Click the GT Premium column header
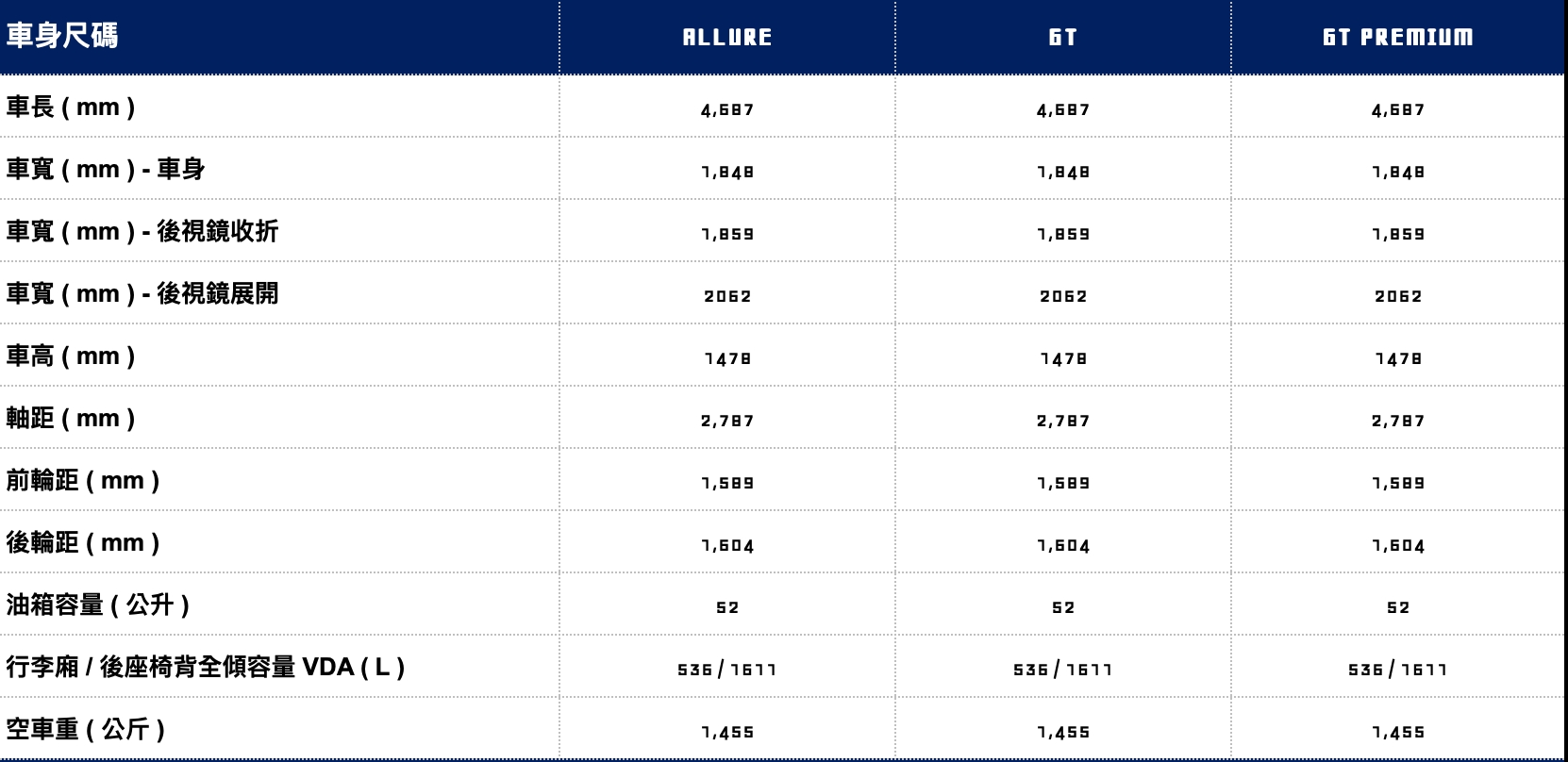The width and height of the screenshot is (1568, 762). pos(1398,37)
